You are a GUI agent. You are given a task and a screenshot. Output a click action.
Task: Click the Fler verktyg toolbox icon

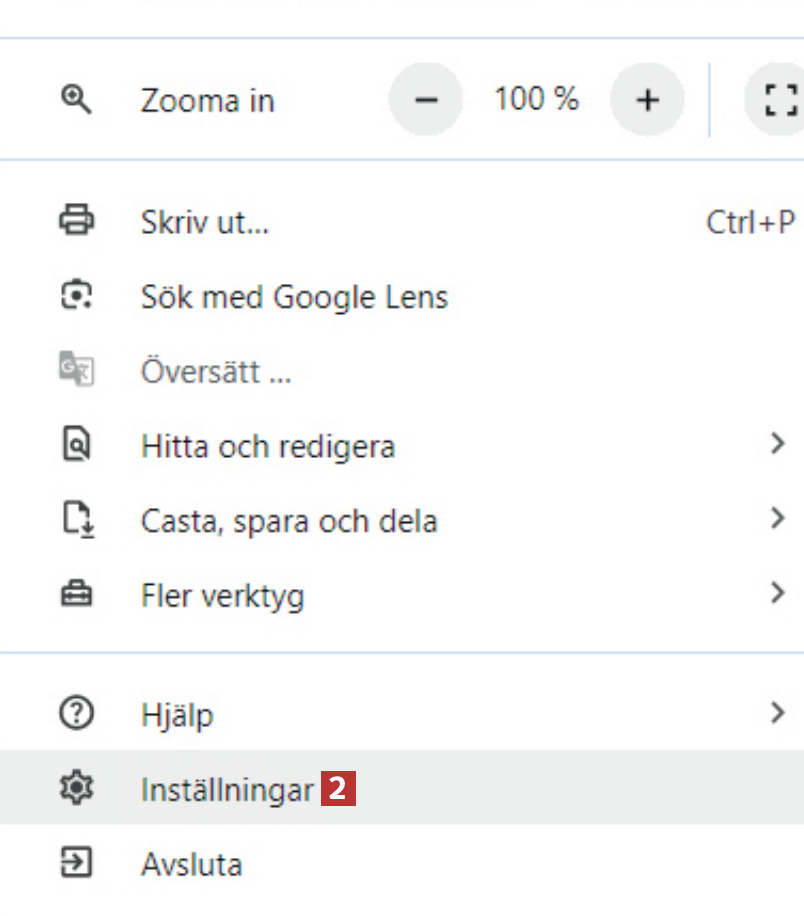pos(76,595)
